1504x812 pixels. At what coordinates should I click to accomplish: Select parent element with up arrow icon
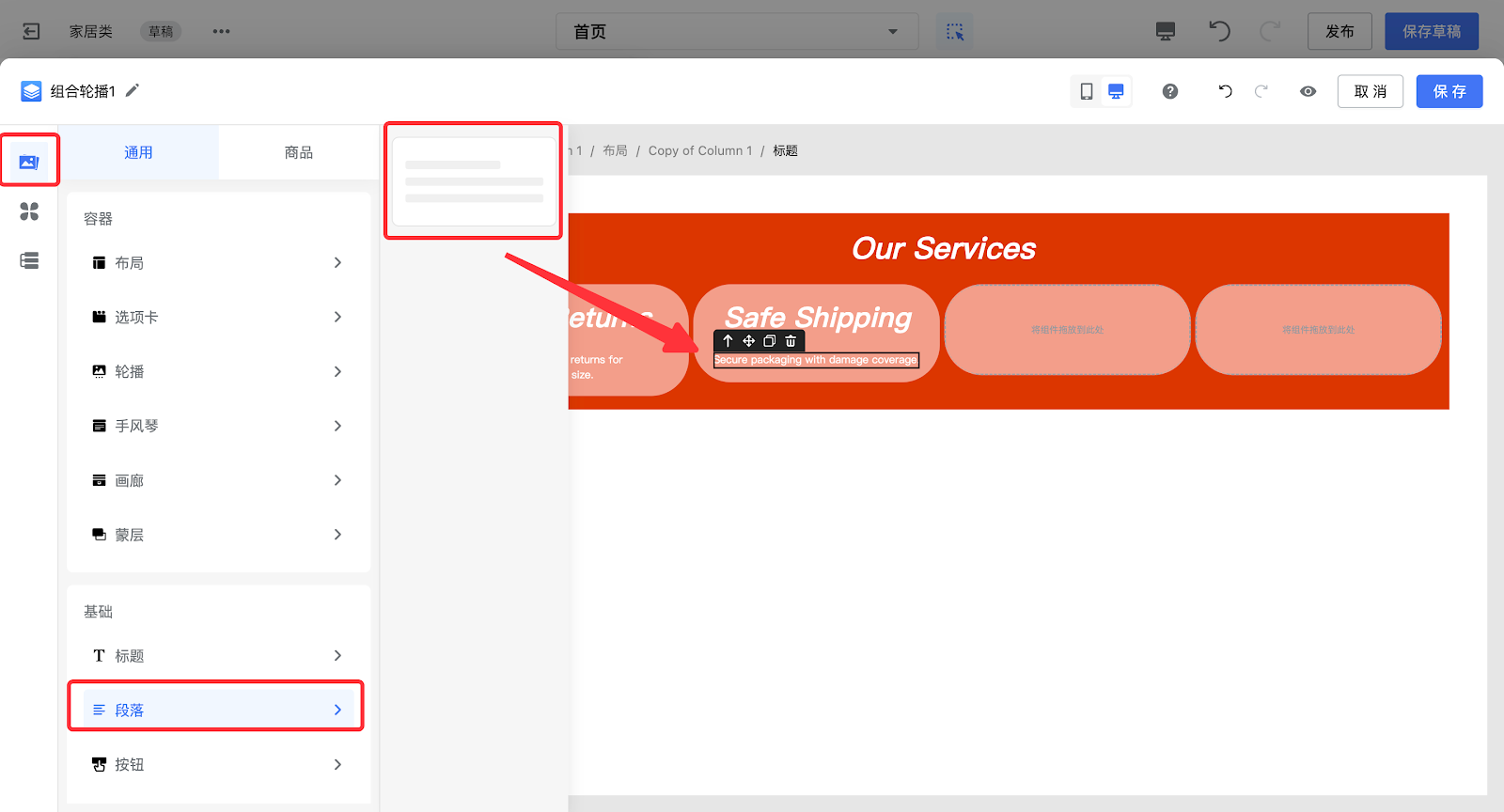[x=728, y=341]
